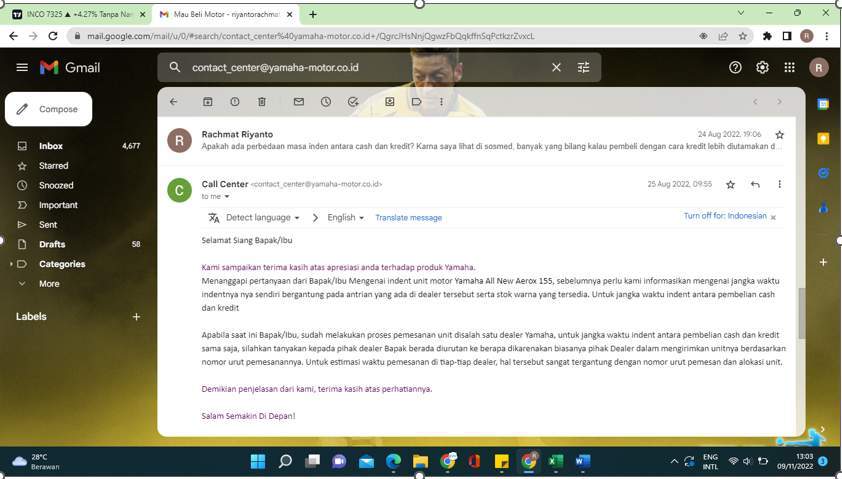
Task: Apply a label using the Labels icon
Action: coord(416,101)
